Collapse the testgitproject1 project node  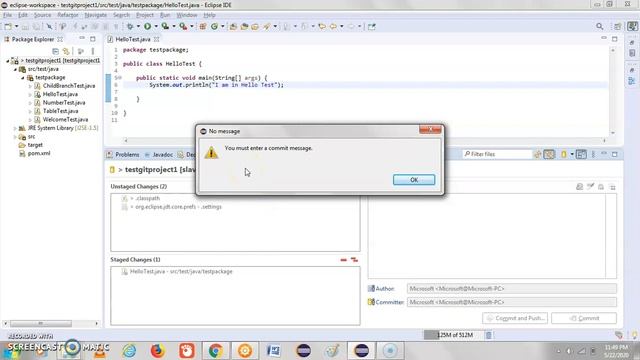[8, 61]
